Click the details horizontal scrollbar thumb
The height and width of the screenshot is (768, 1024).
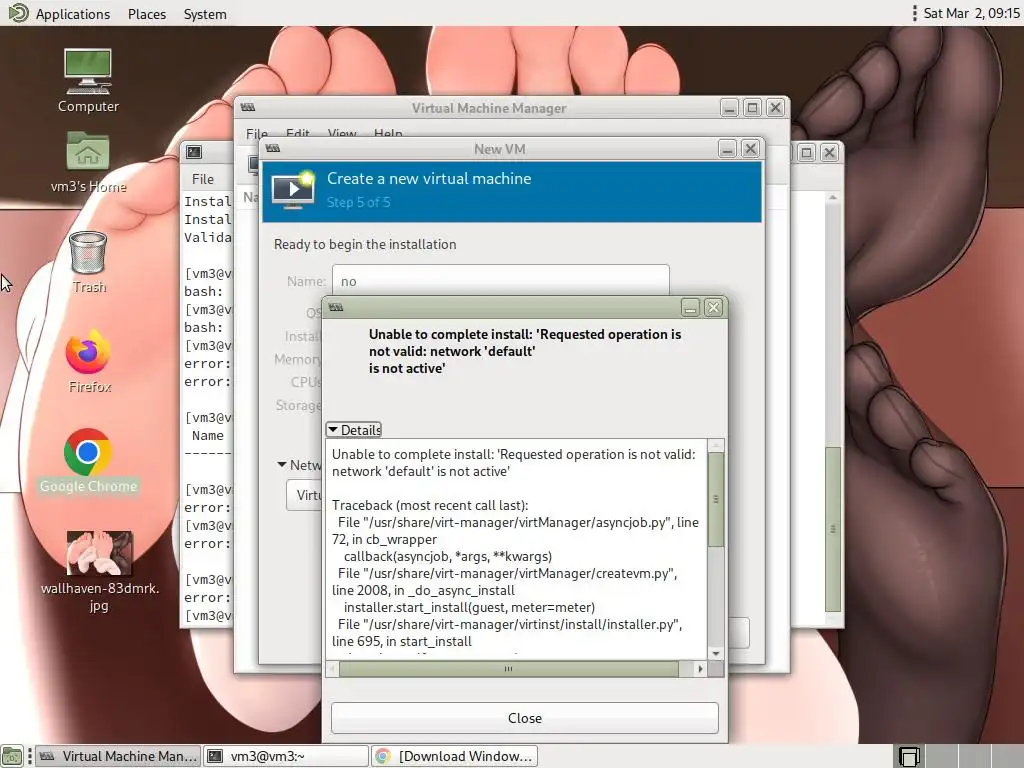(508, 669)
